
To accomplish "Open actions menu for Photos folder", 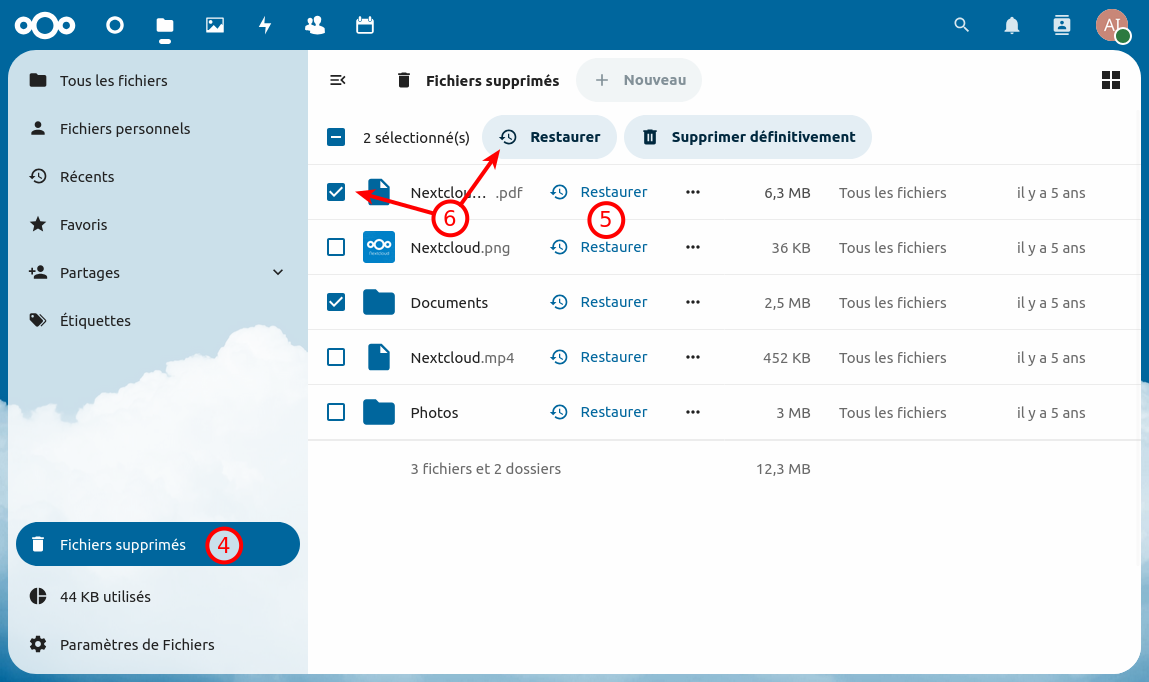I will pyautogui.click(x=693, y=411).
